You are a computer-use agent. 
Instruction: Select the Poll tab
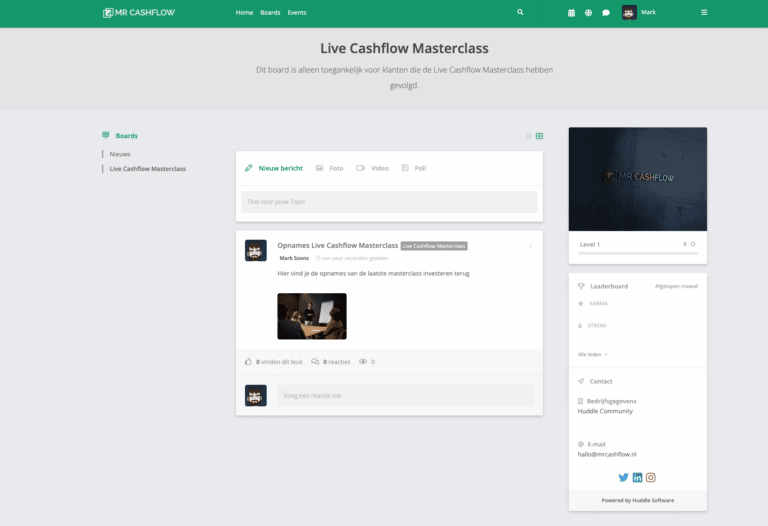pos(414,168)
